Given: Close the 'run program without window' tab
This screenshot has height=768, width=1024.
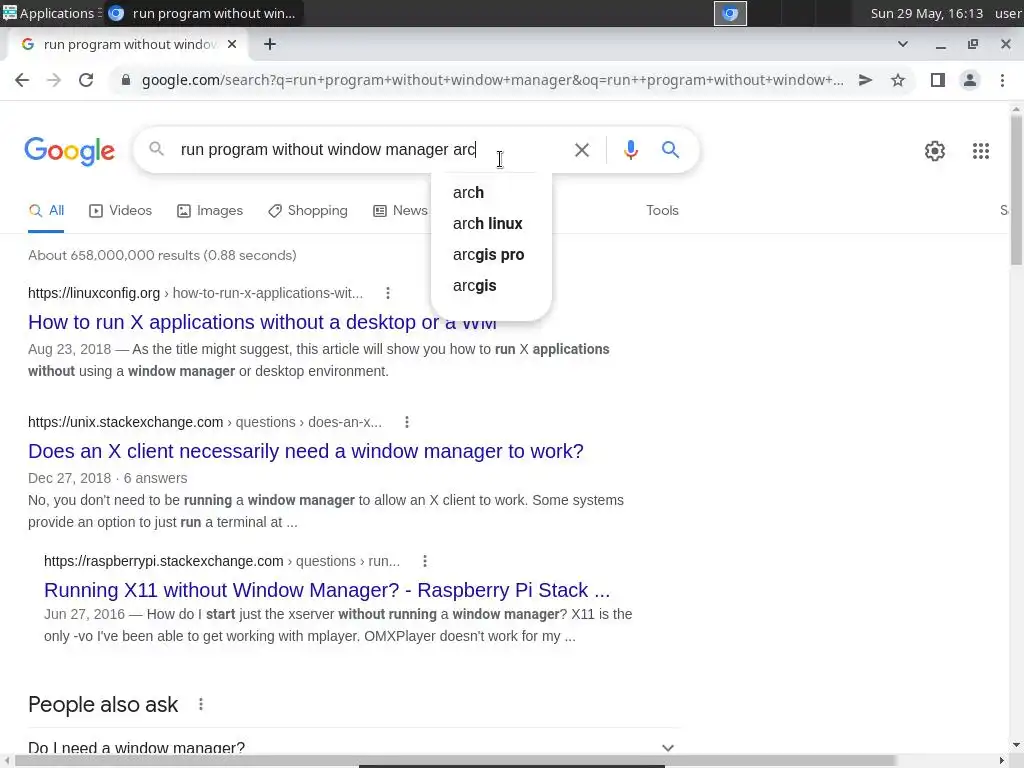Looking at the screenshot, I should click(232, 44).
